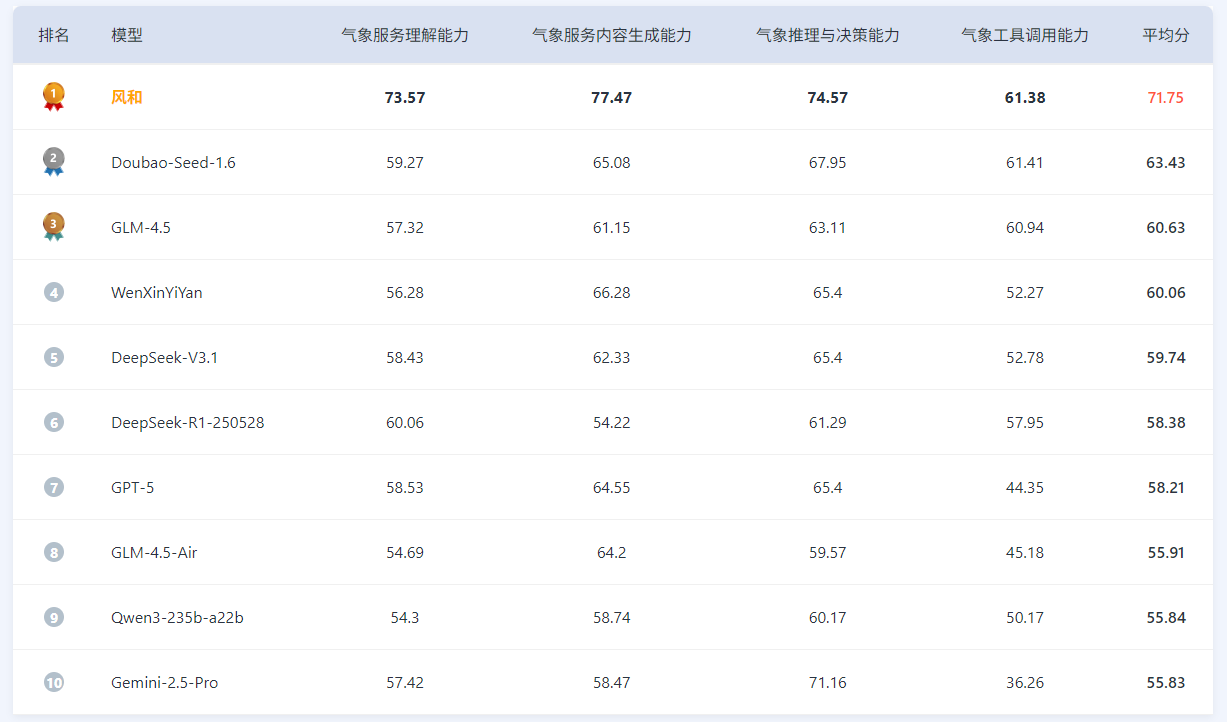Click the gold rank 1 medal icon
Screen dimensions: 1227x722
pyautogui.click(x=54, y=96)
